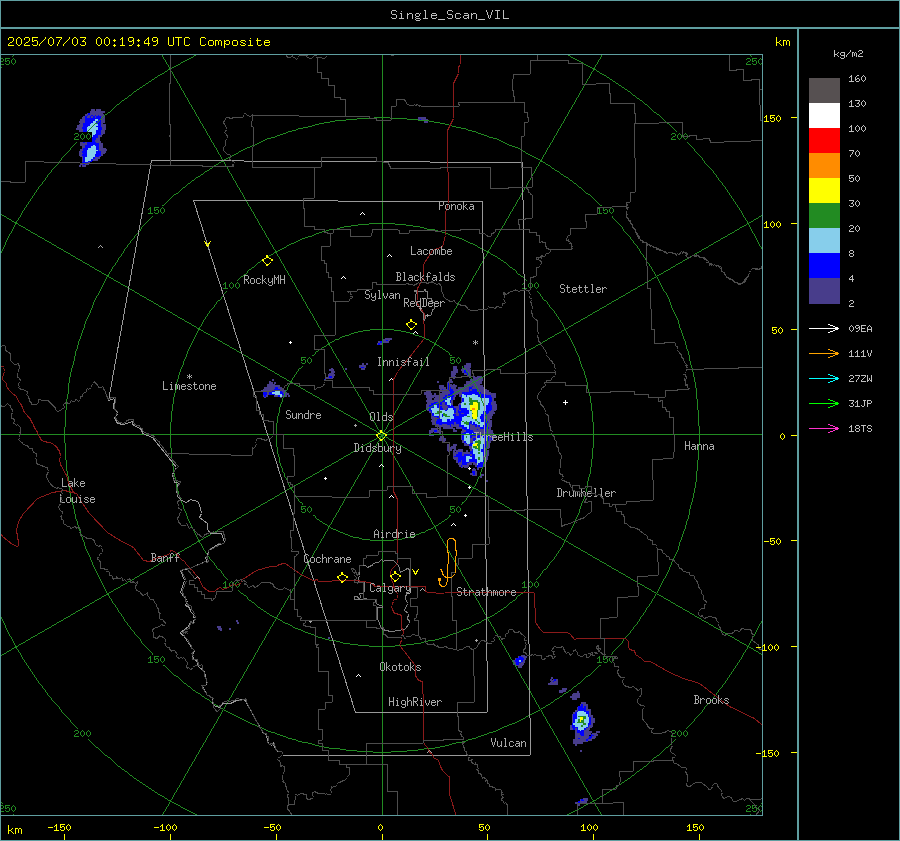Click the yellow diamond marker below RedDeer
The height and width of the screenshot is (841, 900).
point(412,325)
